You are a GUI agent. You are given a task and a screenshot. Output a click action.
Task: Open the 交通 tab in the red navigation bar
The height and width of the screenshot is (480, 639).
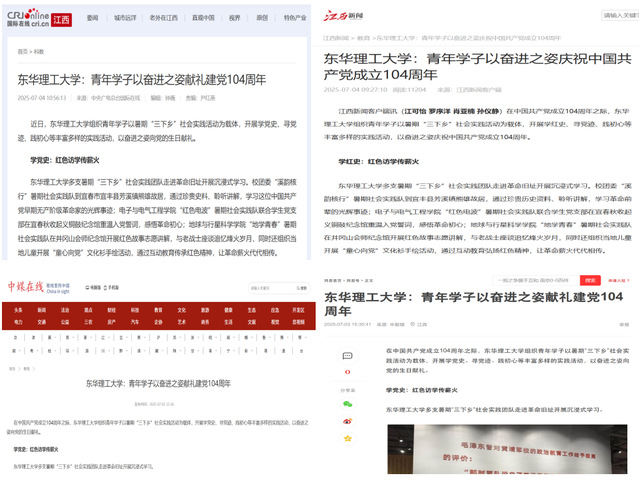(42, 322)
